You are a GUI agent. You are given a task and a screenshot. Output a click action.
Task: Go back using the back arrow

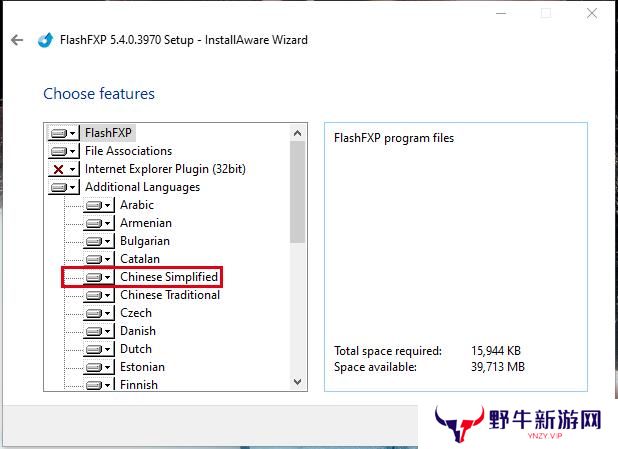[x=17, y=40]
